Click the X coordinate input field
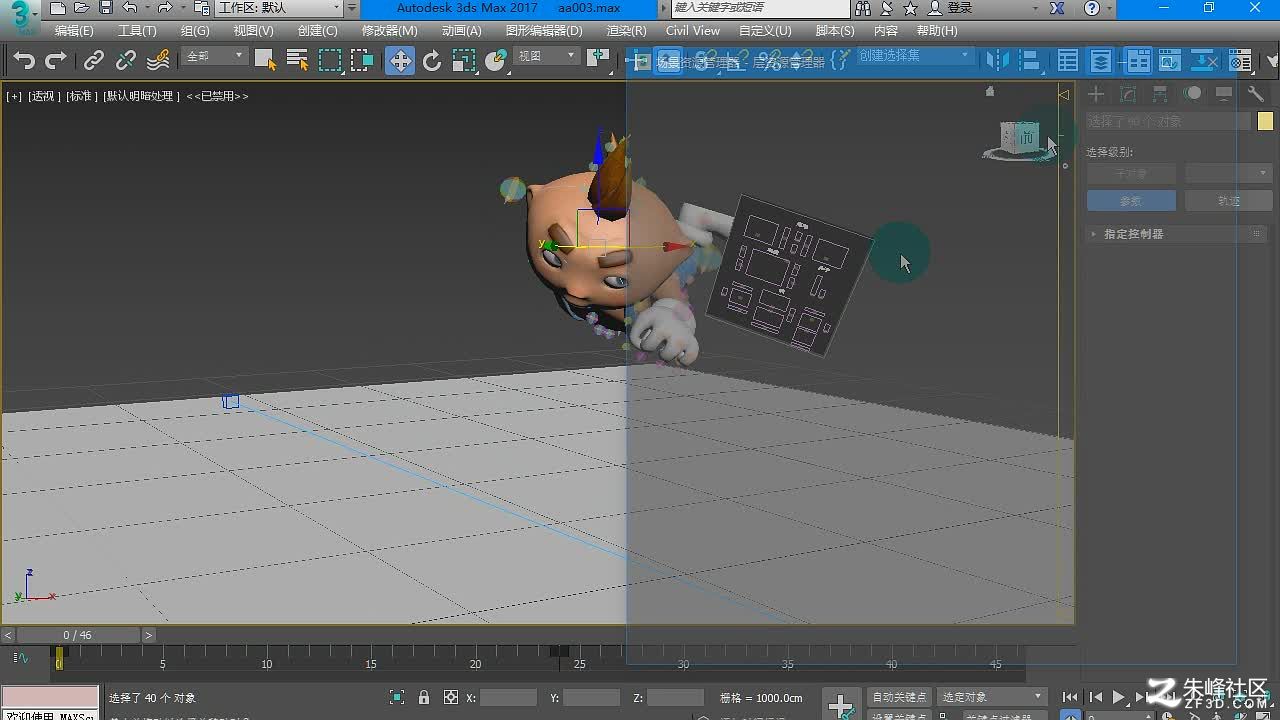The width and height of the screenshot is (1280, 720). coord(508,697)
